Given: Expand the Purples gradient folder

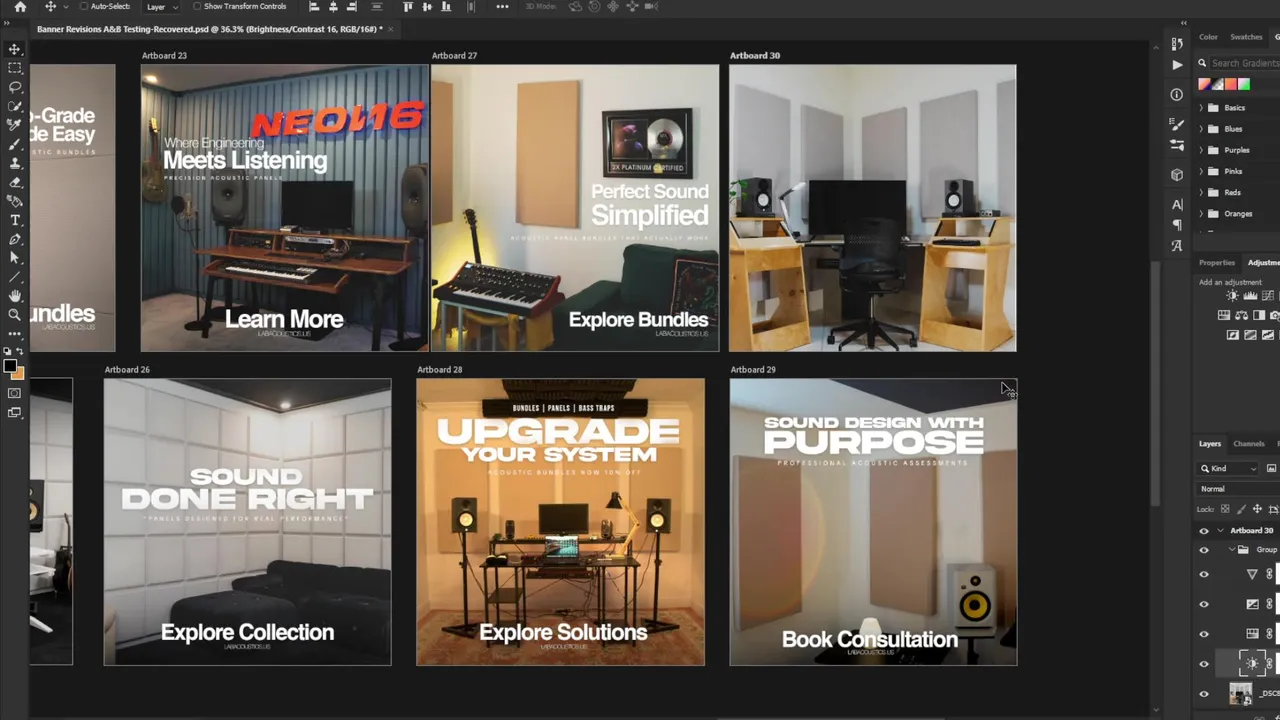Looking at the screenshot, I should coord(1203,150).
